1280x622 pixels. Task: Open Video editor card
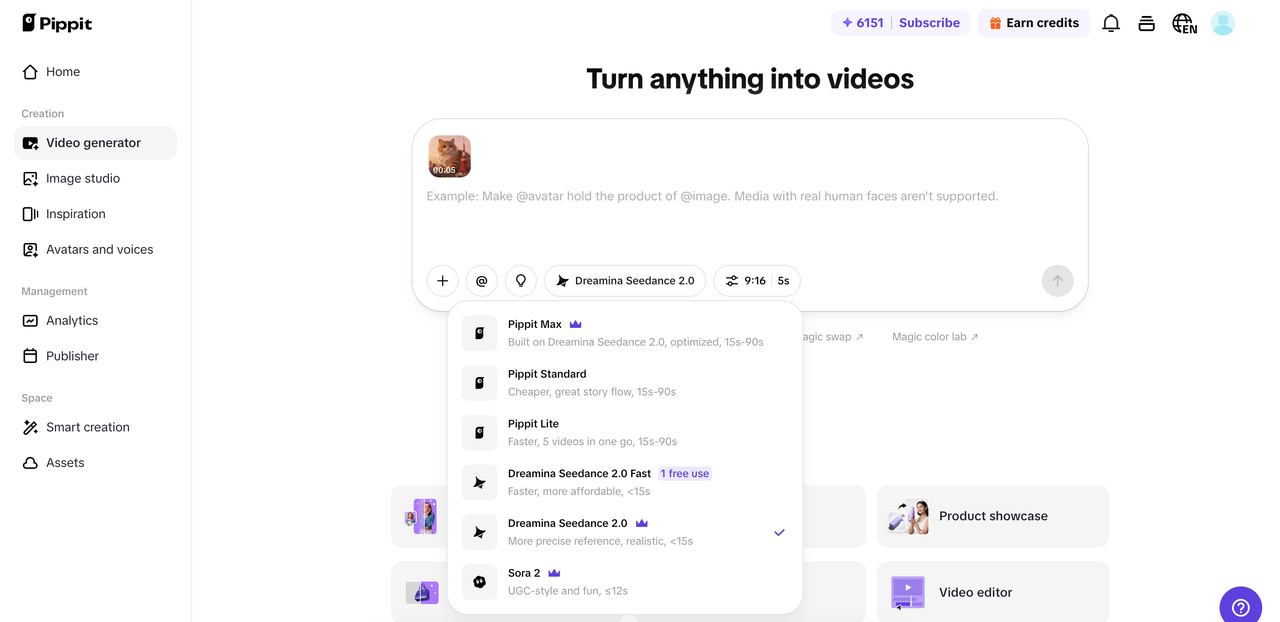[993, 592]
